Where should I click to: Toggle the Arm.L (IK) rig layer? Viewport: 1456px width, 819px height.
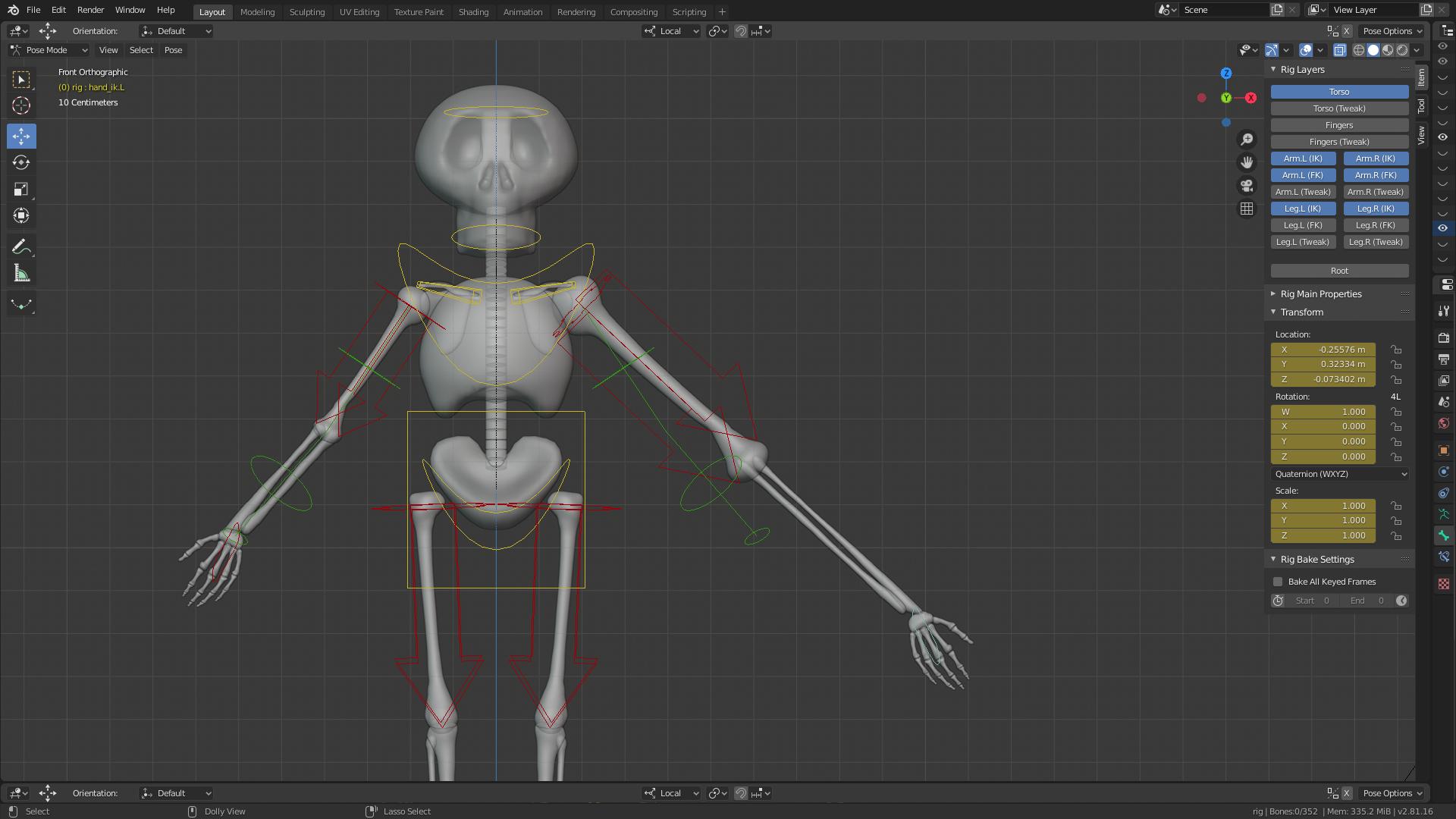coord(1303,158)
